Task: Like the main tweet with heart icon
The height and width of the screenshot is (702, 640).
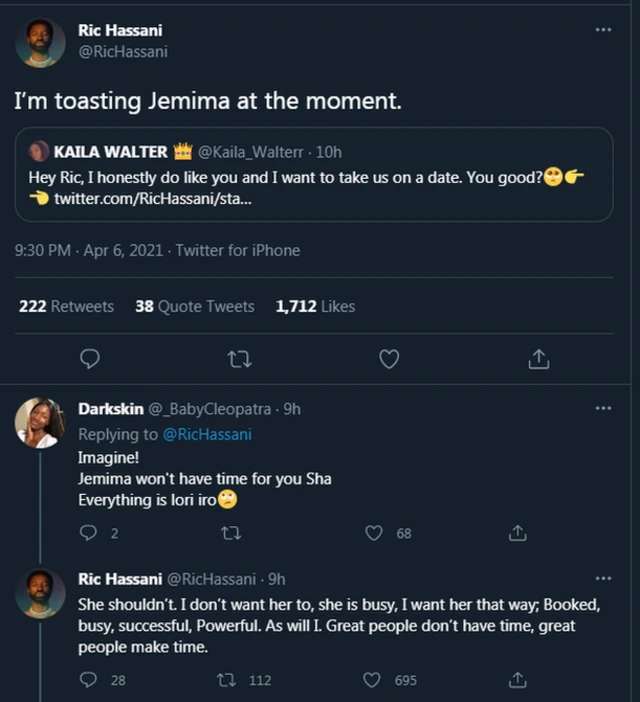Action: pyautogui.click(x=389, y=358)
